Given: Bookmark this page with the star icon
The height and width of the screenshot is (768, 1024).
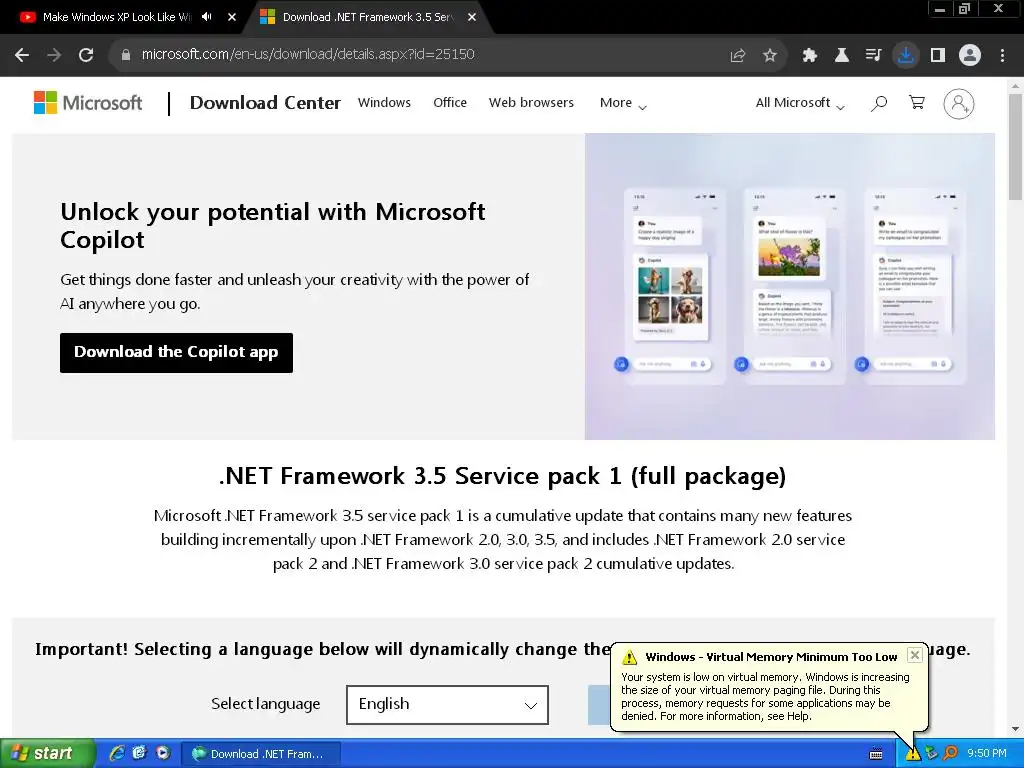Looking at the screenshot, I should (x=770, y=55).
